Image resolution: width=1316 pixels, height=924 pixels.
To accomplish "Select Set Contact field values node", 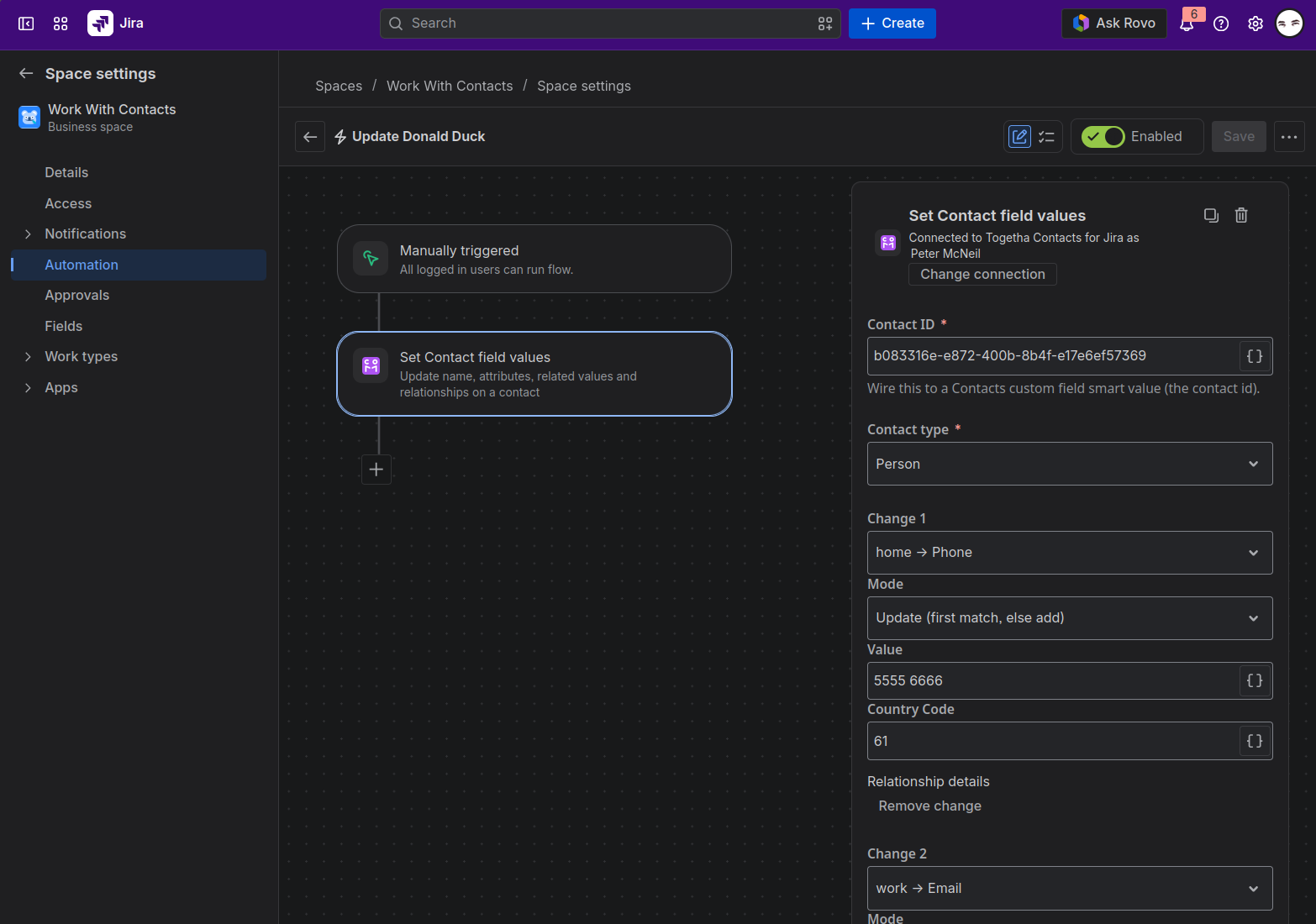I will coord(534,374).
